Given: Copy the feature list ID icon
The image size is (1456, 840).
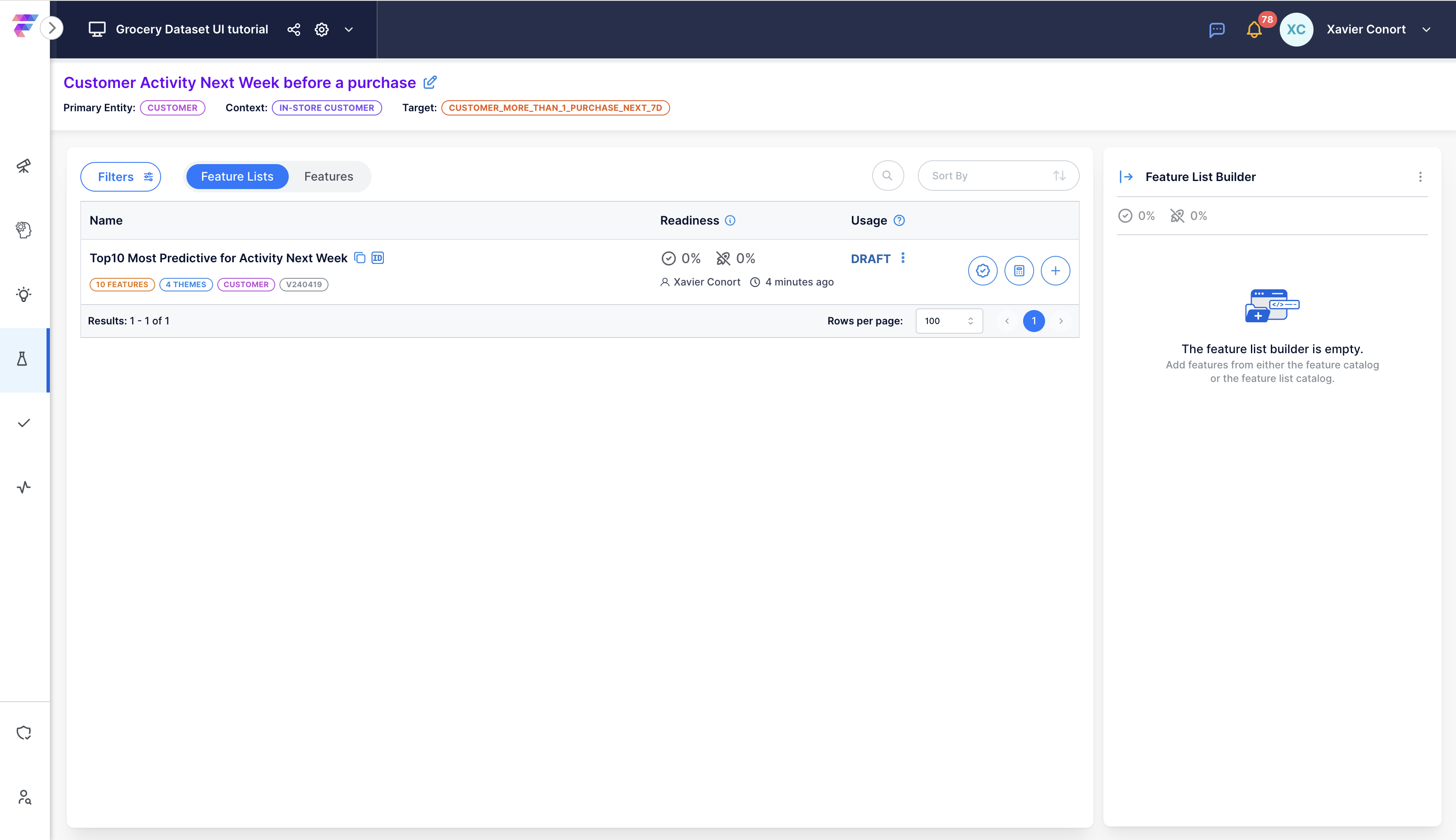Looking at the screenshot, I should point(378,258).
